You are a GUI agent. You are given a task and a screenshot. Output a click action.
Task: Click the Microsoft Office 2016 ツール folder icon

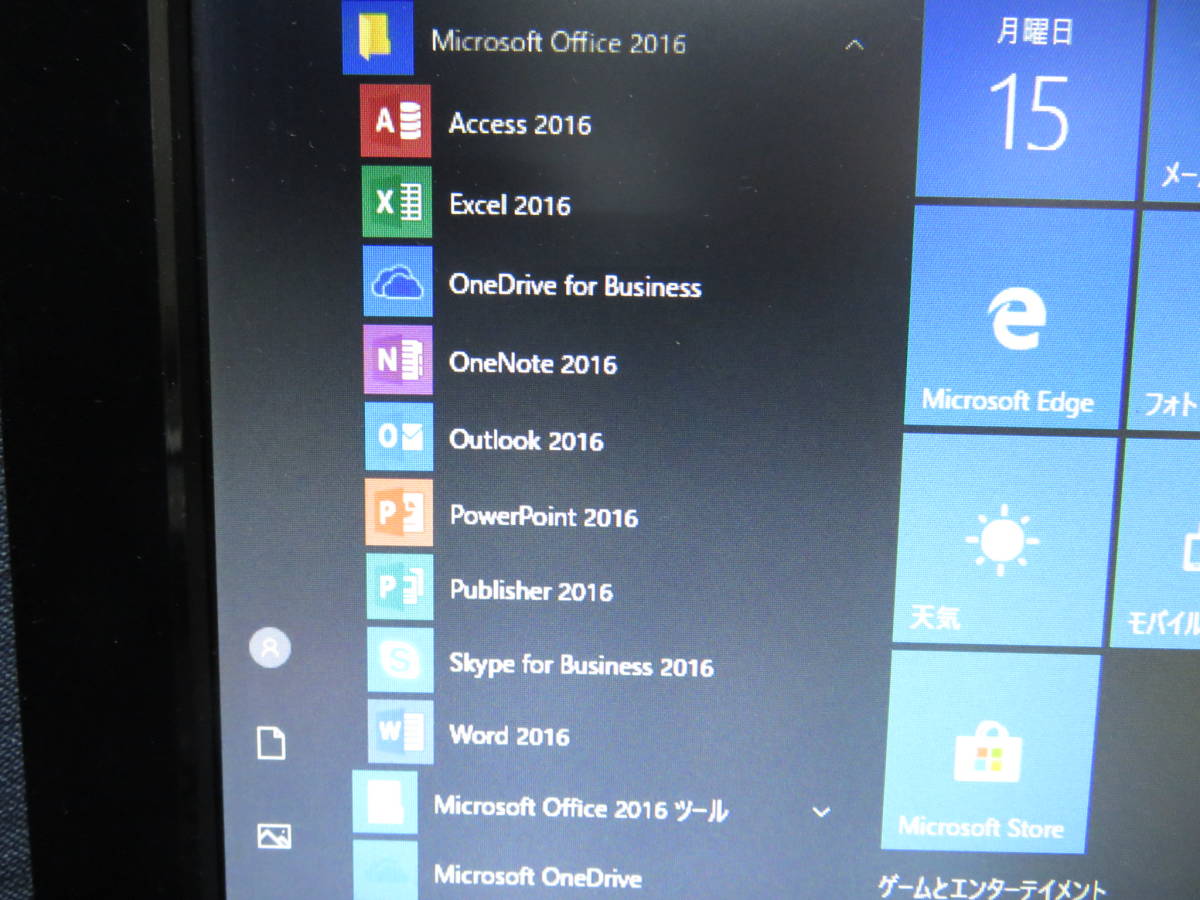[x=385, y=803]
